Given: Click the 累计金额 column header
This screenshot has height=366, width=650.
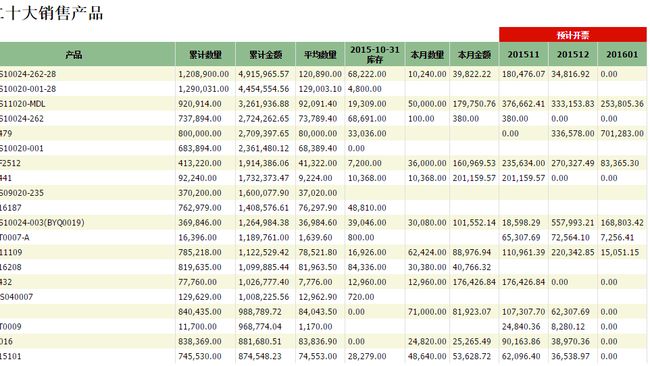Looking at the screenshot, I should [265, 54].
